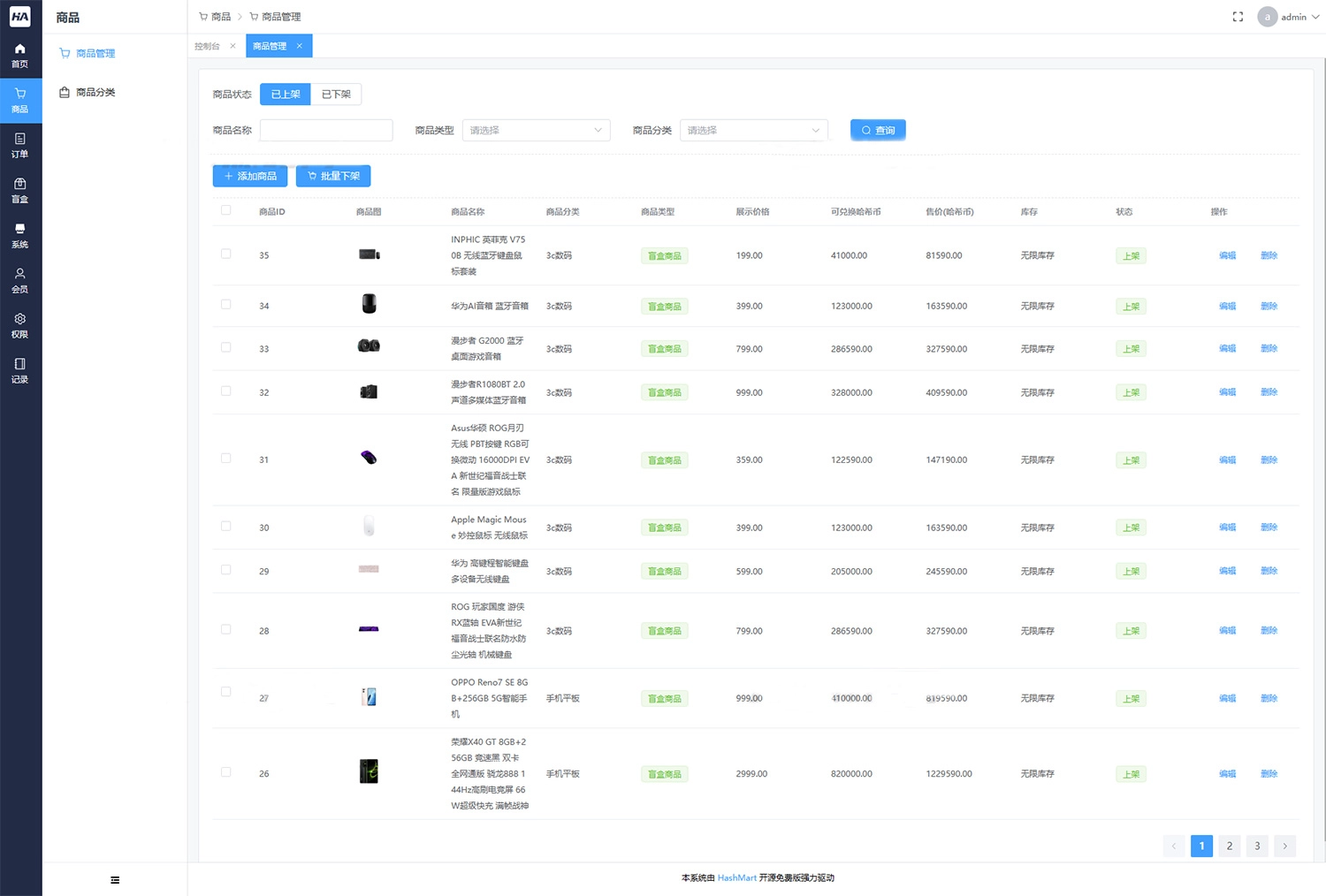Open the 系统 system sidebar icon
The width and height of the screenshot is (1326, 896).
click(19, 235)
